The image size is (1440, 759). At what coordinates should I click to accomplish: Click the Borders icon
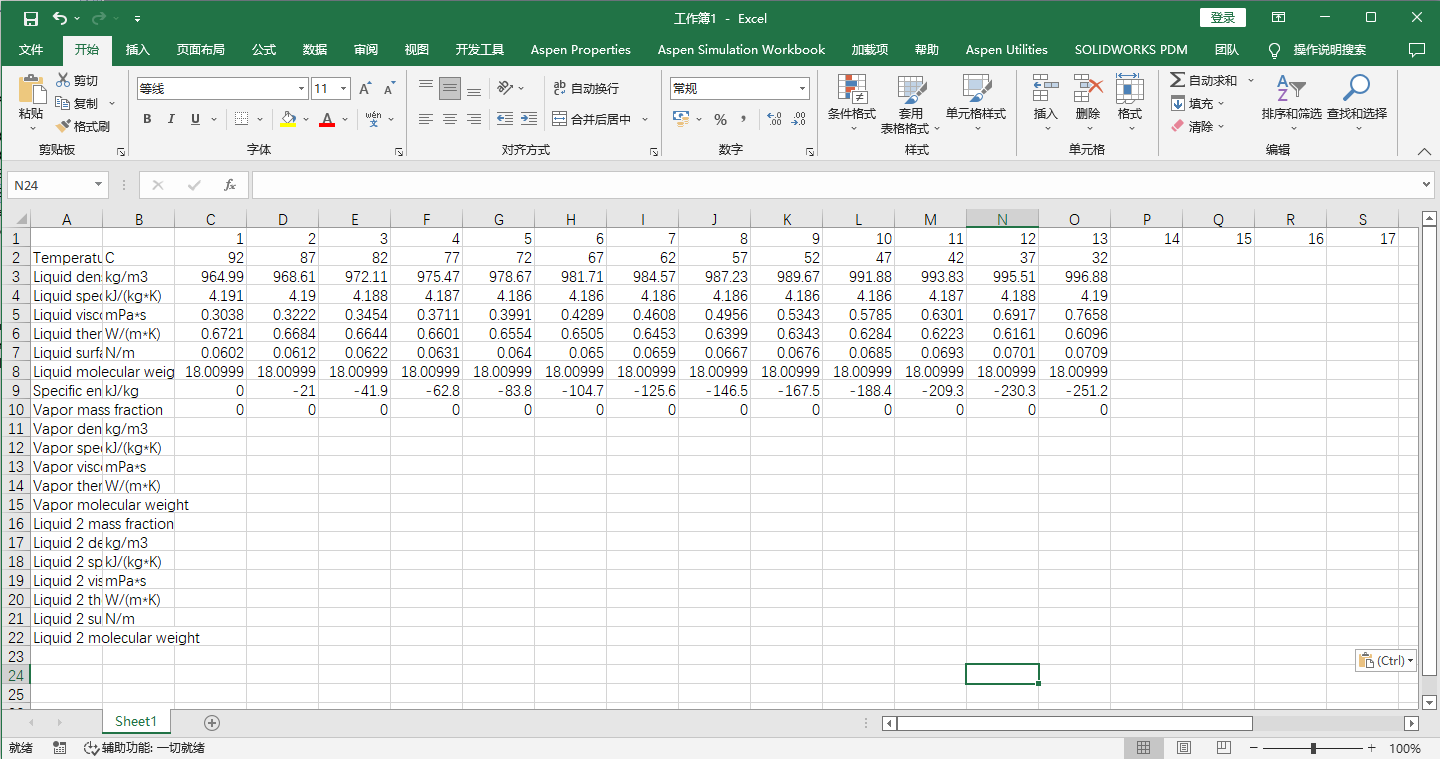[x=241, y=119]
